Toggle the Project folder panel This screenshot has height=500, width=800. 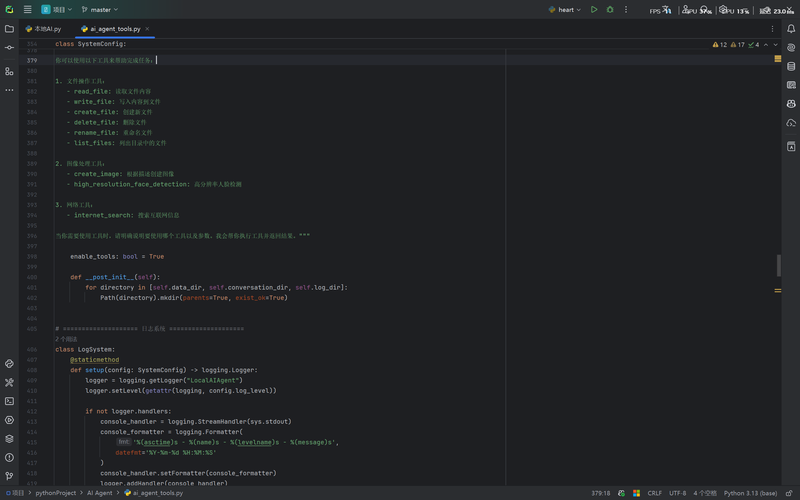click(x=9, y=29)
